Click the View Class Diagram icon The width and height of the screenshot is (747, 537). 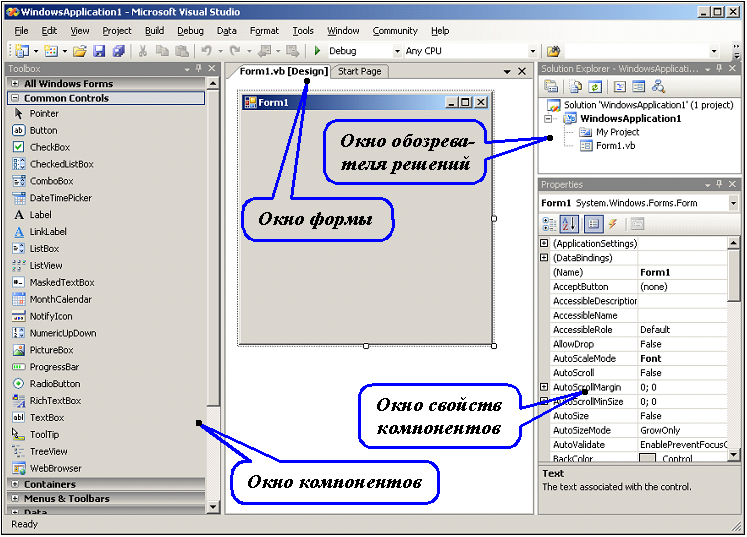(x=658, y=87)
